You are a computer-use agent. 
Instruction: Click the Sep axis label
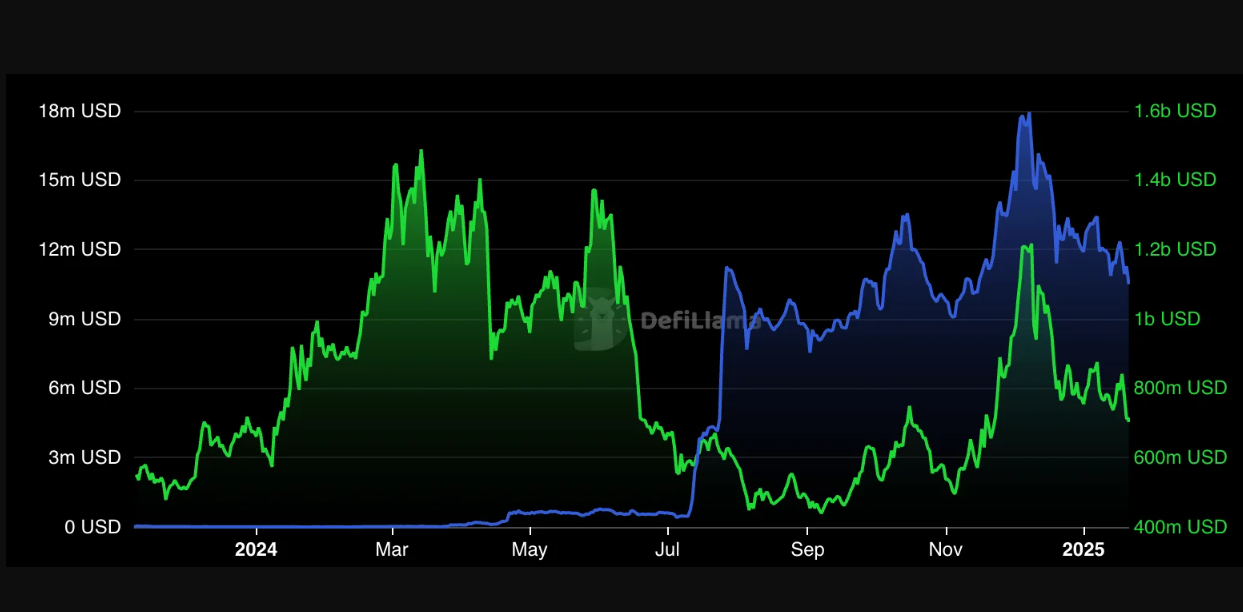(x=807, y=549)
